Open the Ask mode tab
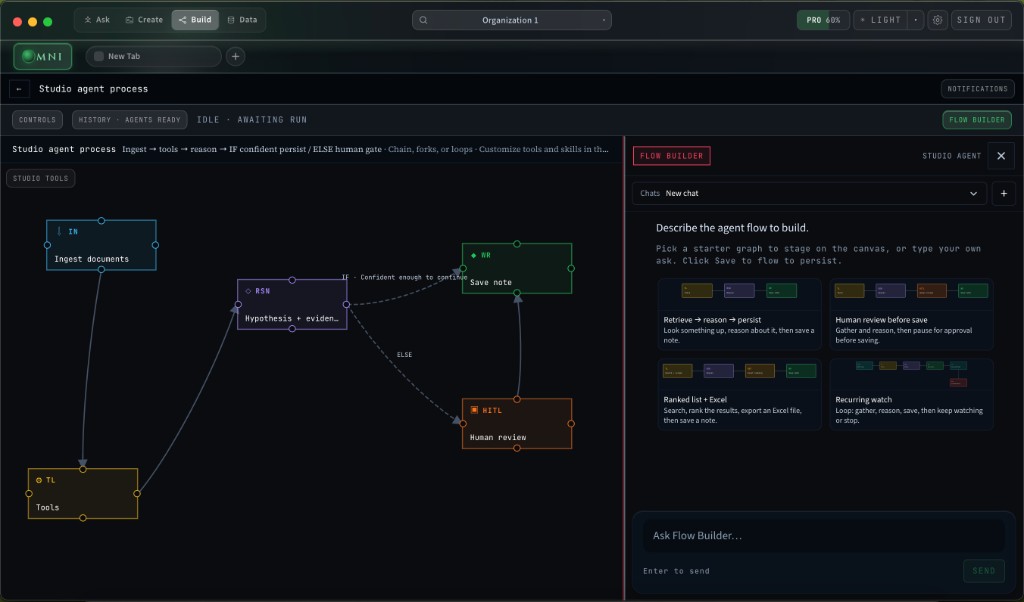This screenshot has height=602, width=1024. 97,20
